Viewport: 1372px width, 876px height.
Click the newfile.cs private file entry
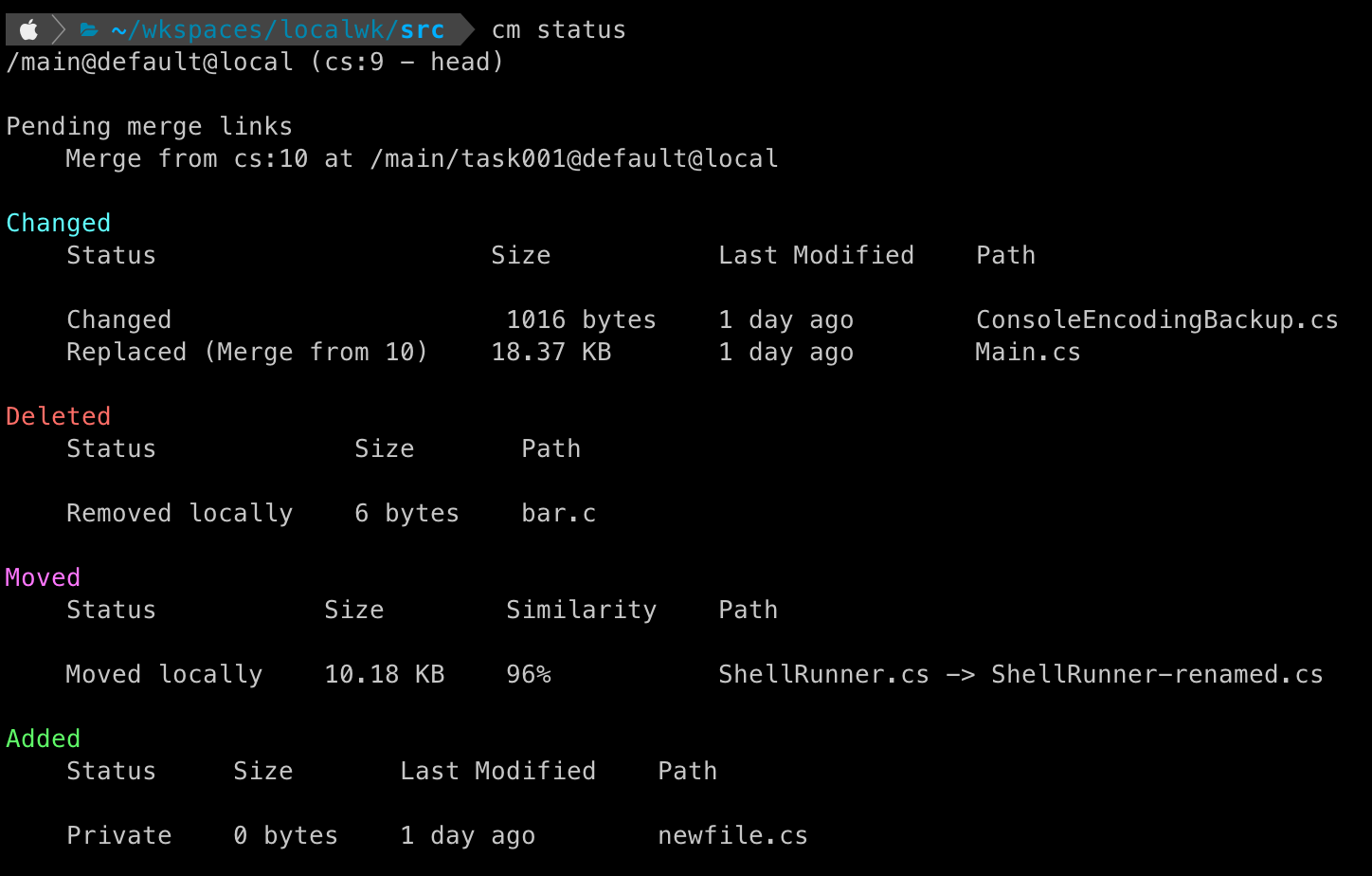point(732,835)
